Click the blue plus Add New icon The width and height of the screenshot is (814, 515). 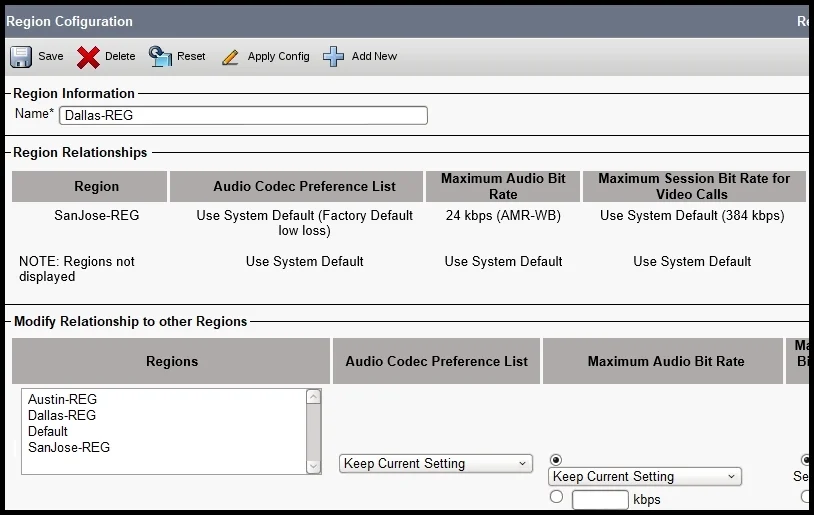point(333,57)
